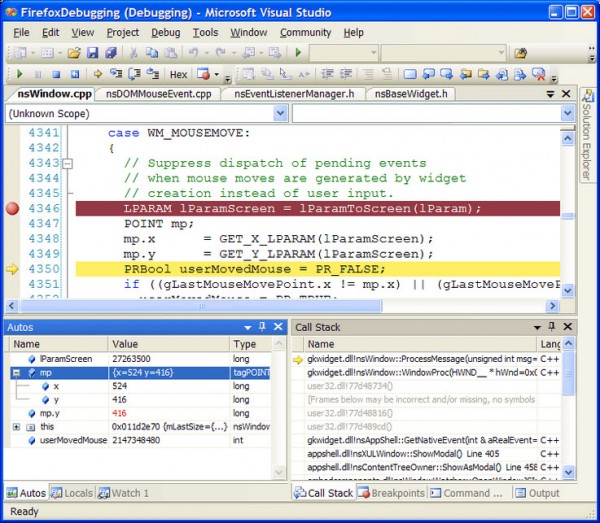Open the Tools menu

(x=205, y=33)
